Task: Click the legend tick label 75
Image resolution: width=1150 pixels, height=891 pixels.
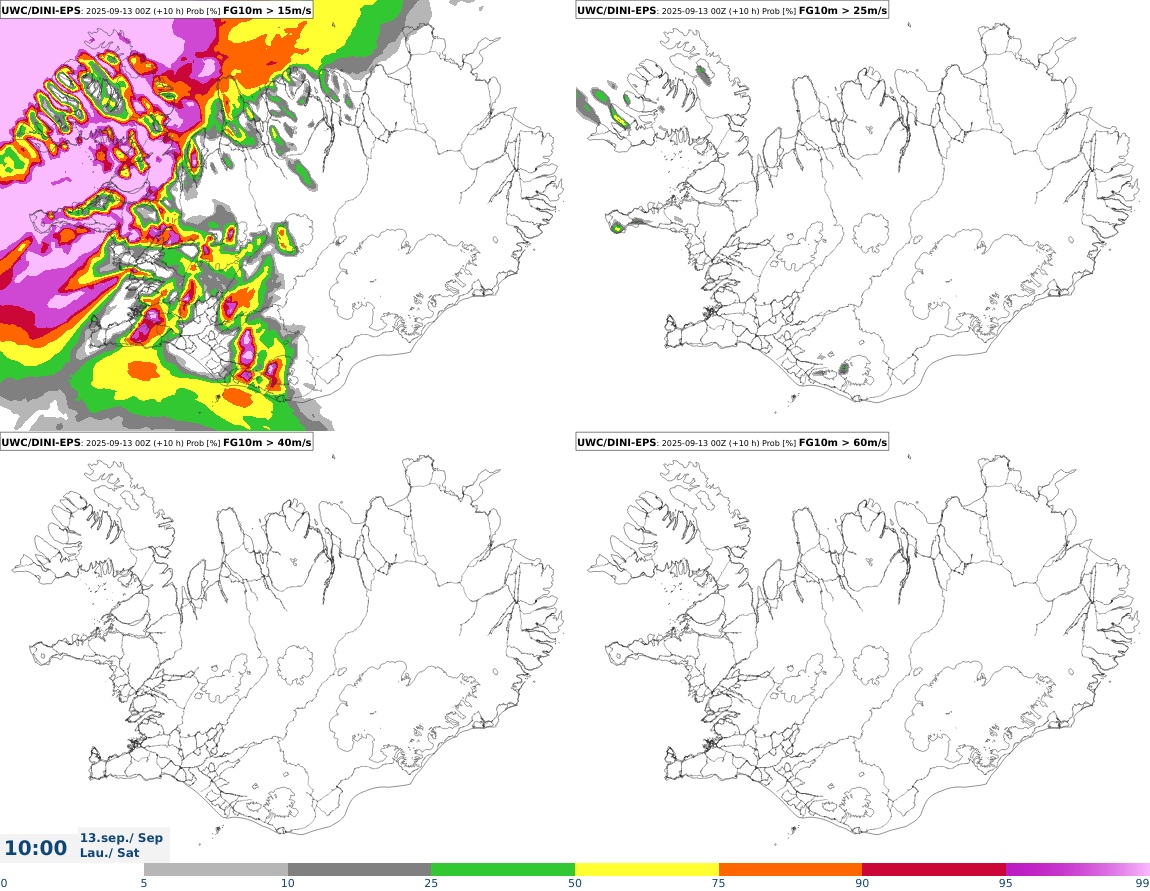Action: point(719,883)
